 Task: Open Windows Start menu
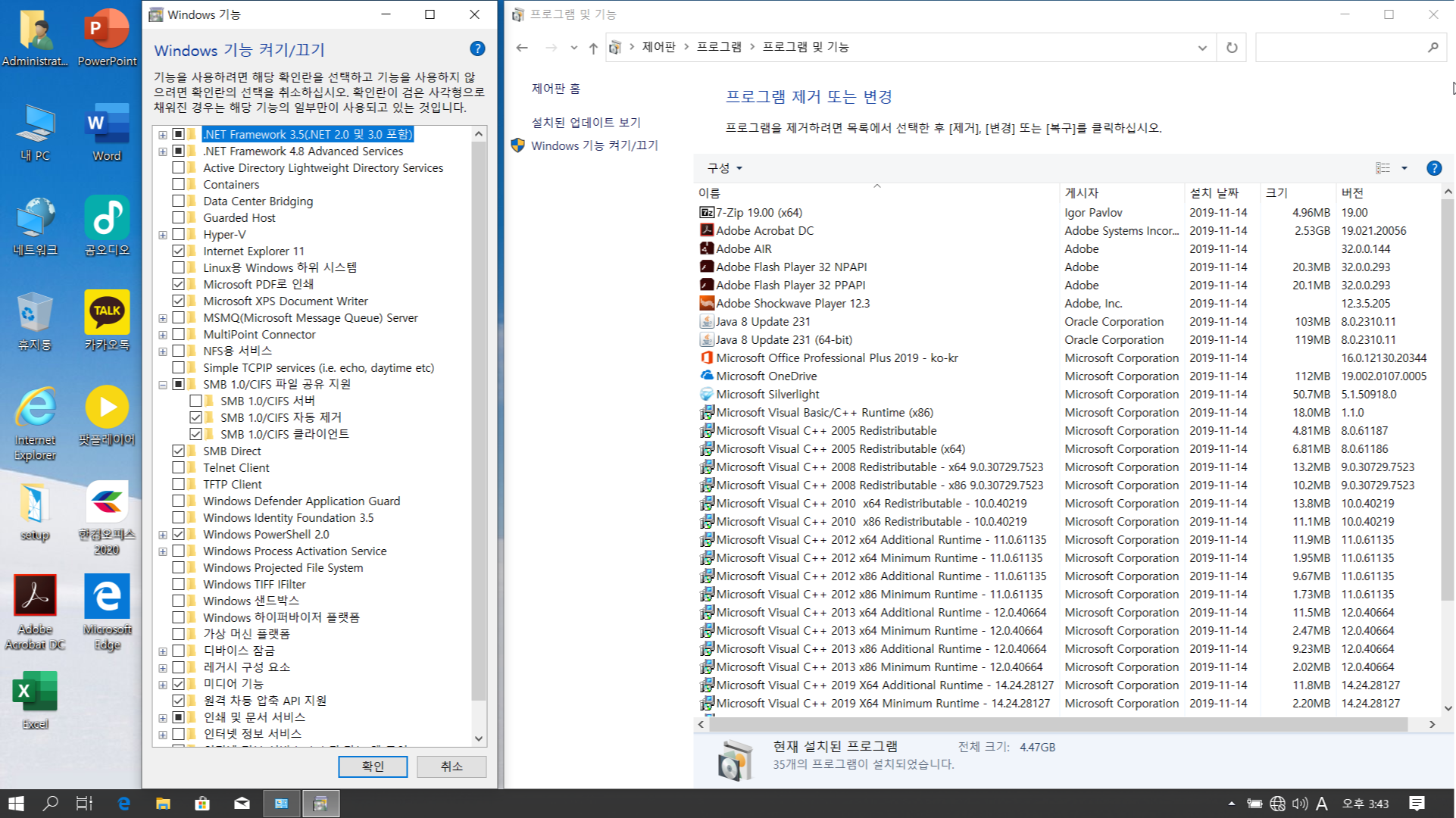coord(15,803)
